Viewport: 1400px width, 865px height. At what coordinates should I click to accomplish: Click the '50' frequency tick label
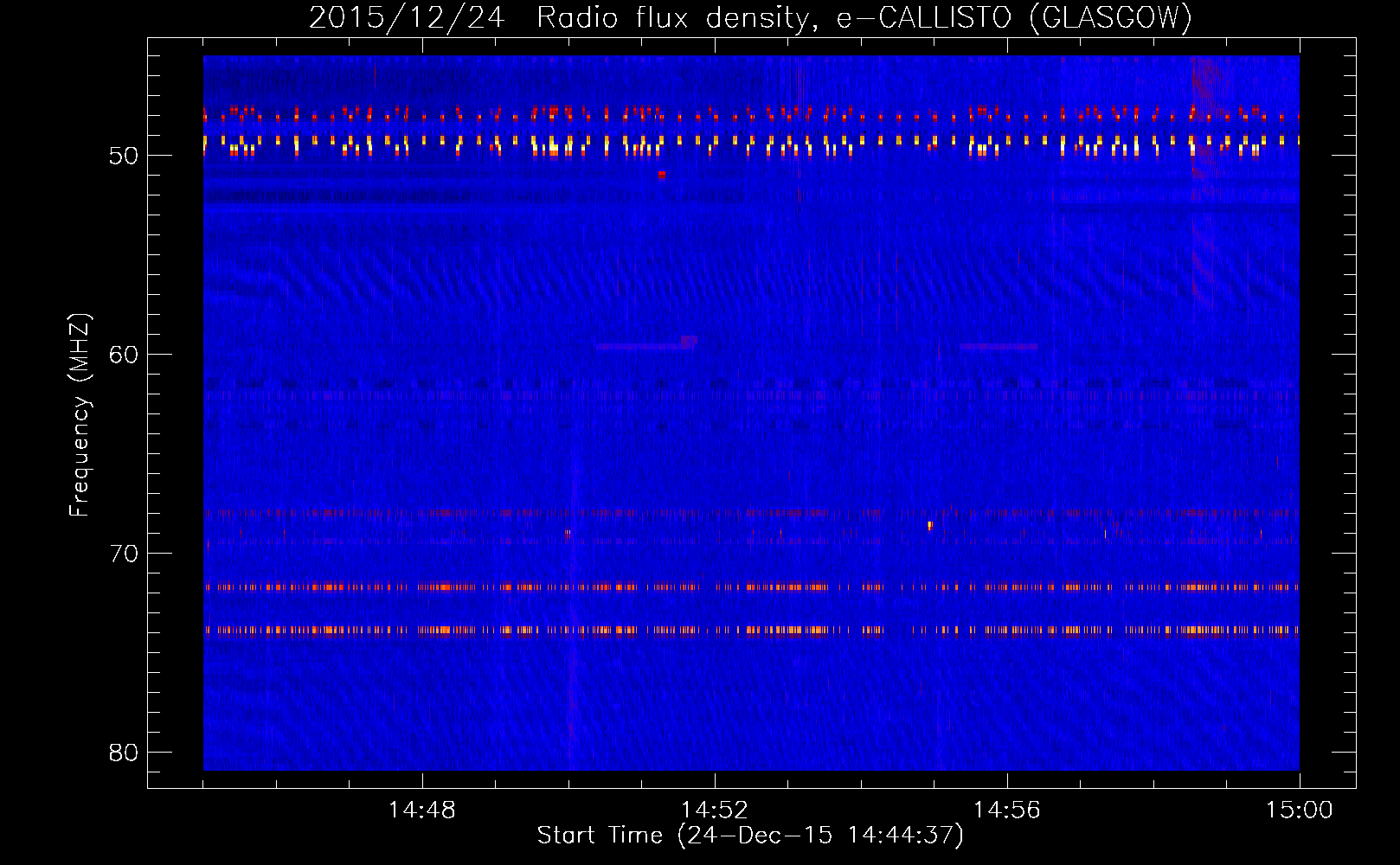point(124,156)
